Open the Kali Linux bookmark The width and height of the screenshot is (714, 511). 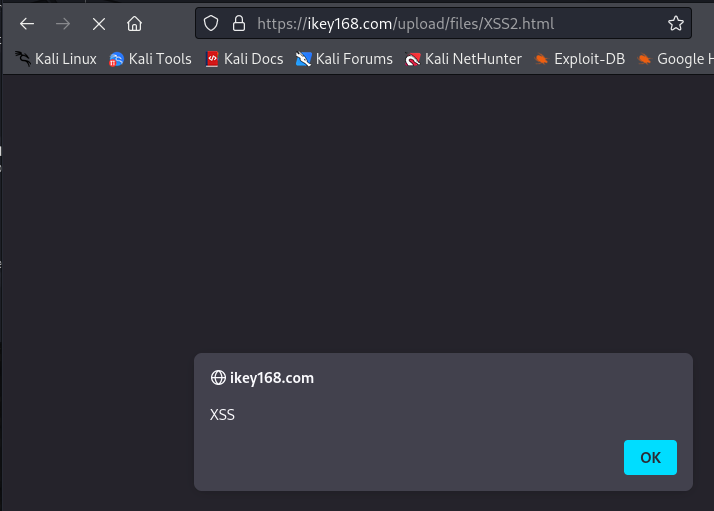coord(56,59)
